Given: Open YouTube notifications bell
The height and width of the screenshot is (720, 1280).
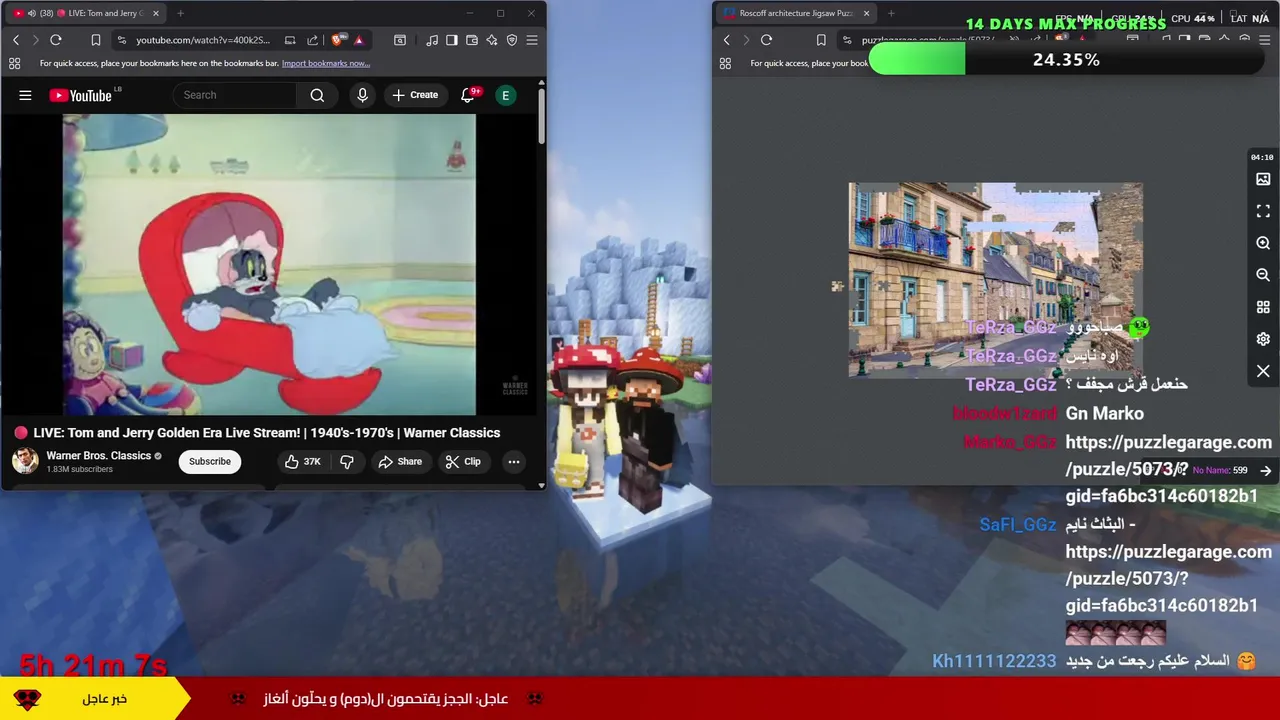Looking at the screenshot, I should pos(467,95).
